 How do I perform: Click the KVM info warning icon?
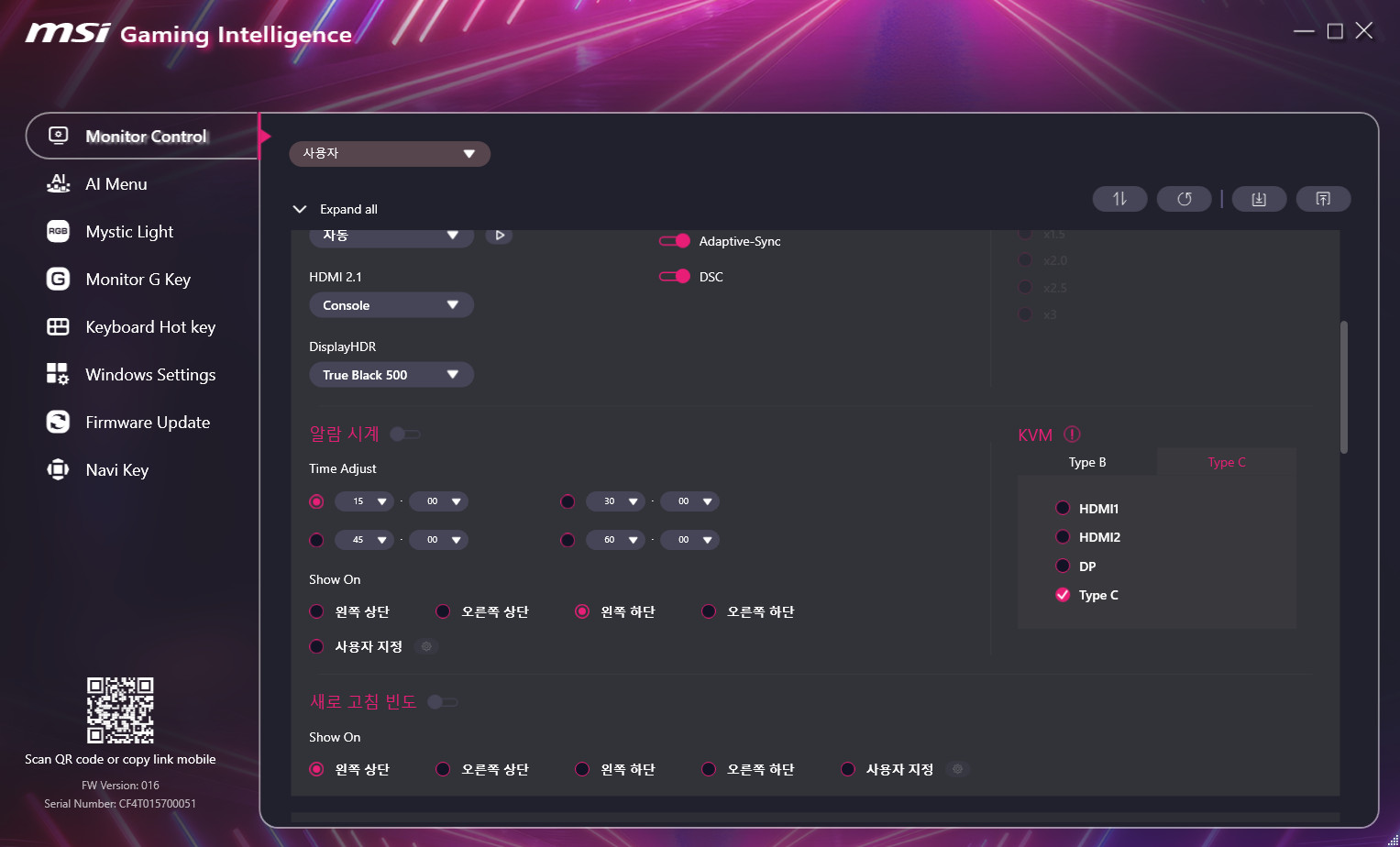(1072, 434)
